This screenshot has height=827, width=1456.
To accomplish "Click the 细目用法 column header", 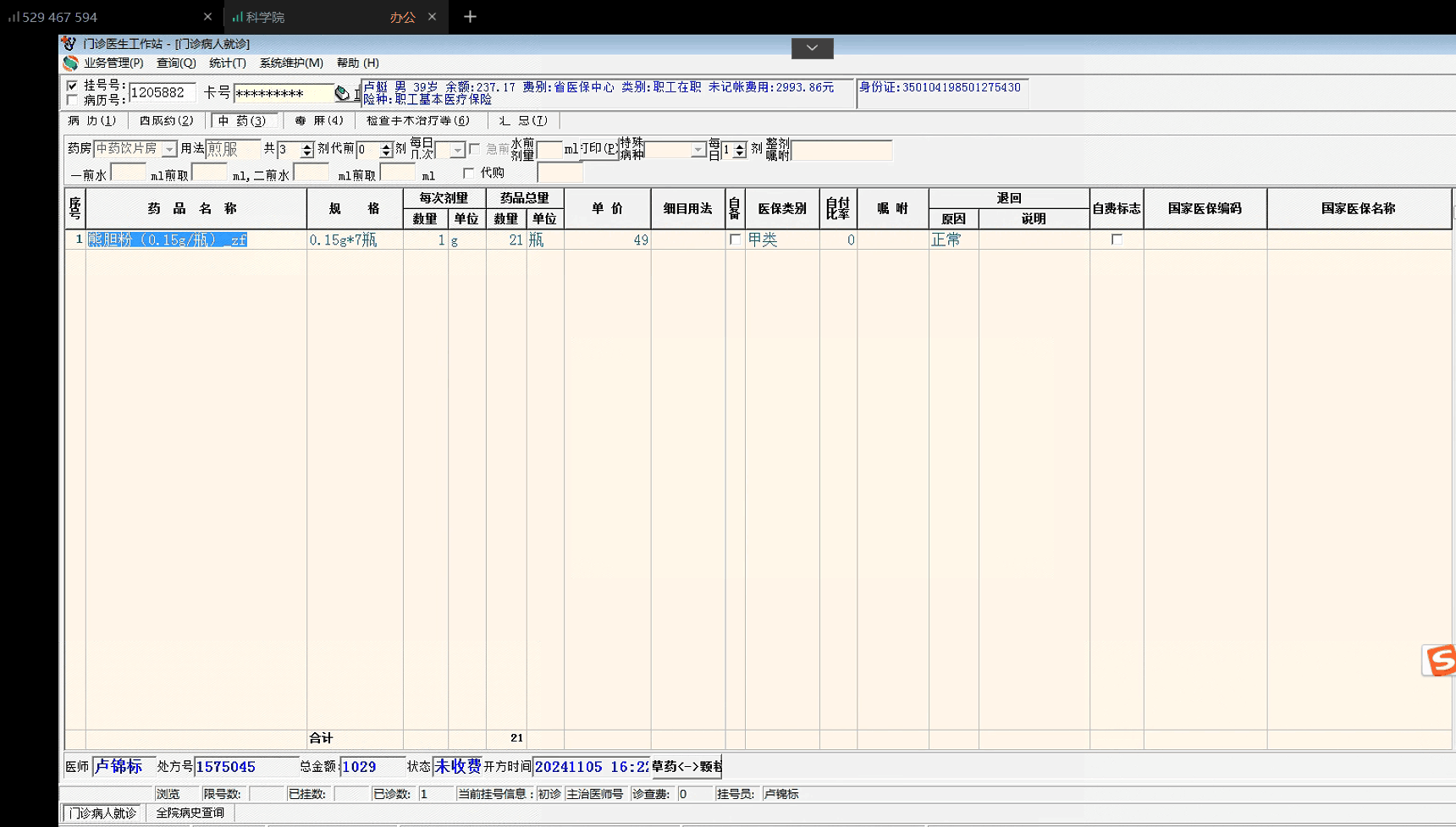I will tap(688, 208).
